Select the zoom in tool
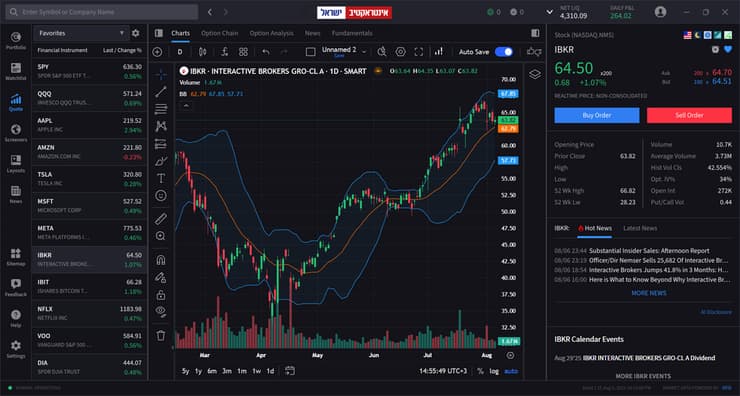The height and width of the screenshot is (396, 740). 161,236
